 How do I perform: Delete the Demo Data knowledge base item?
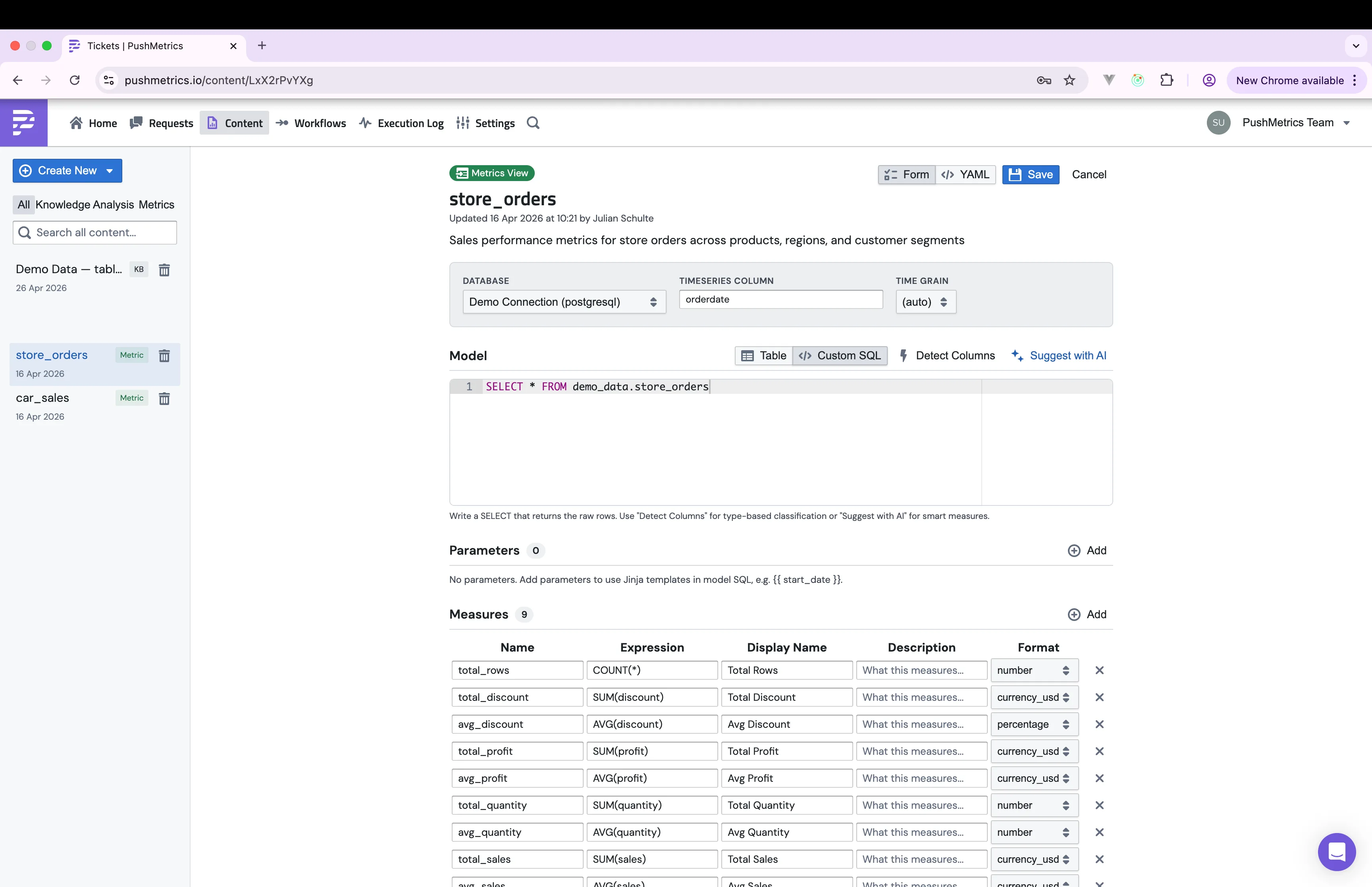(x=164, y=270)
